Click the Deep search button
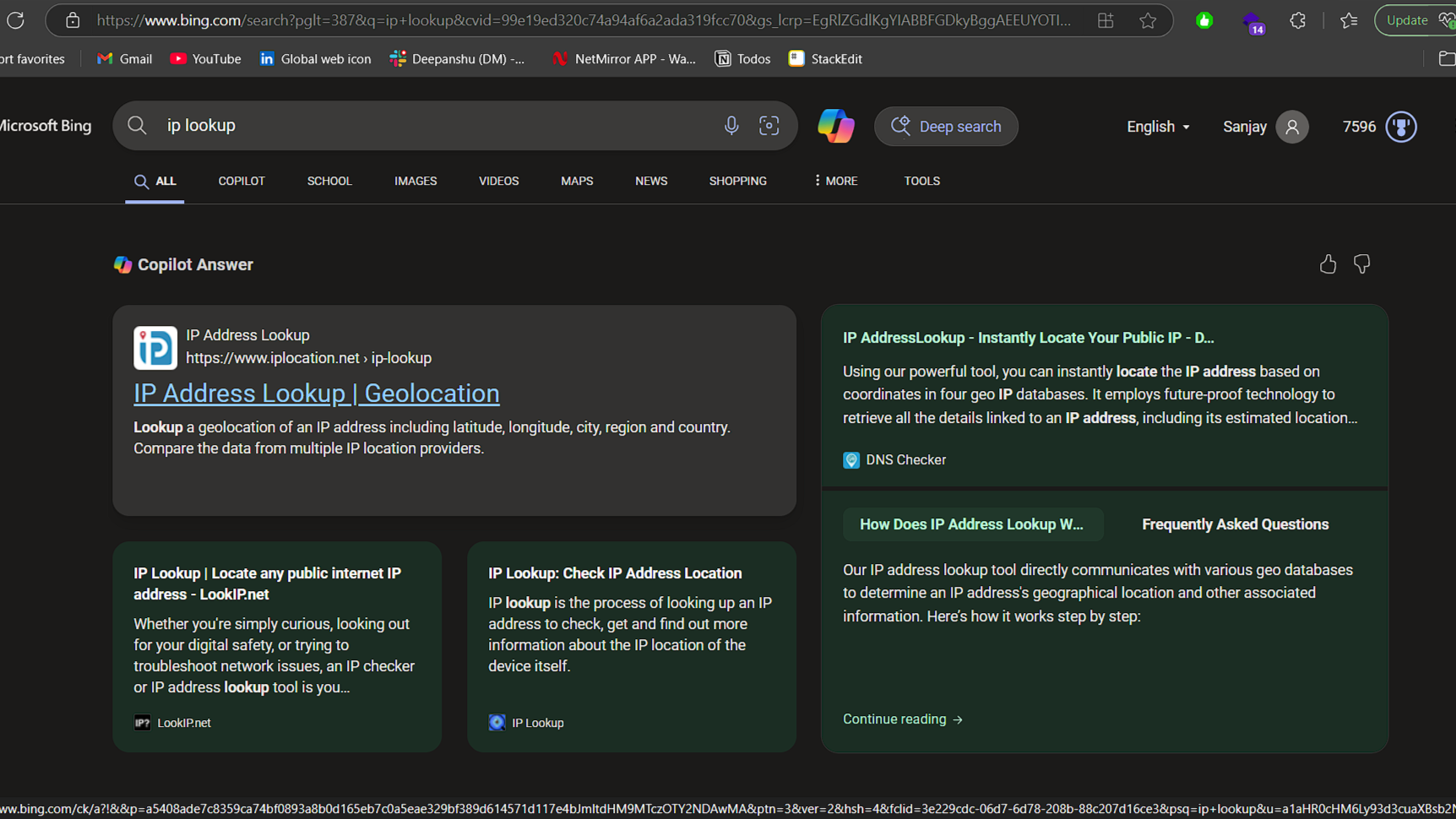The height and width of the screenshot is (819, 1456). 946,126
